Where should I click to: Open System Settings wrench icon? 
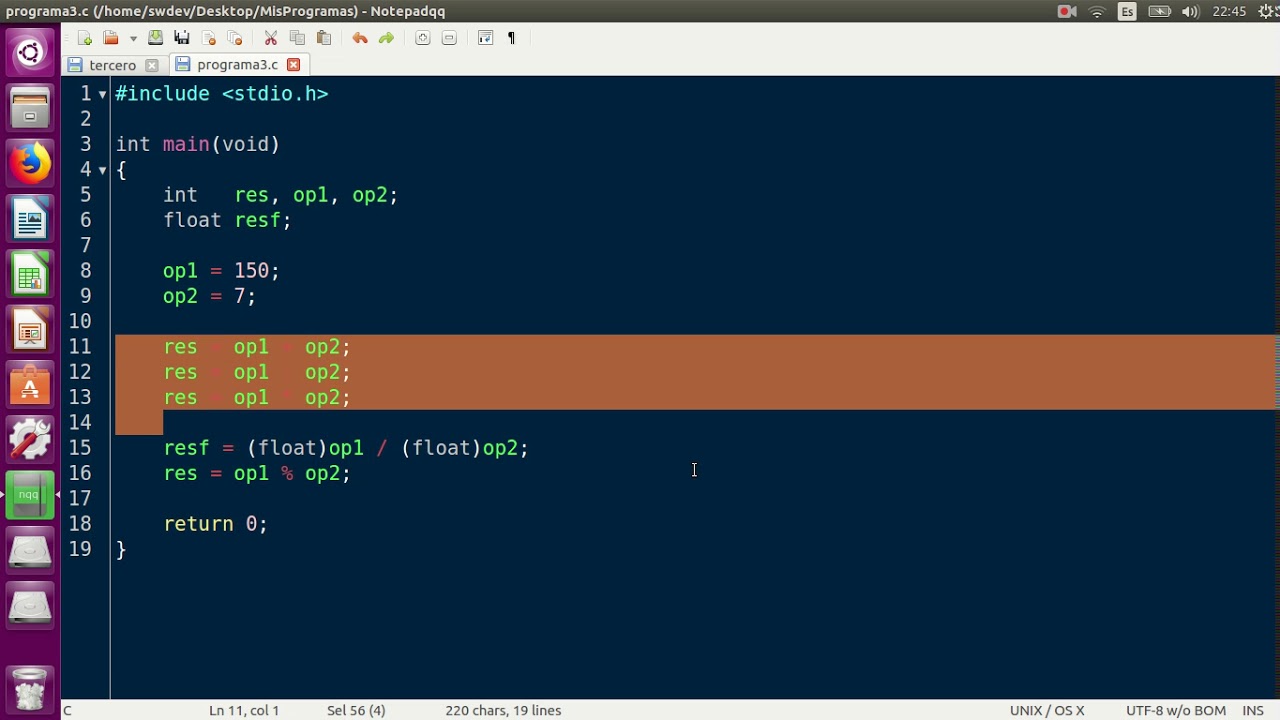pos(30,440)
